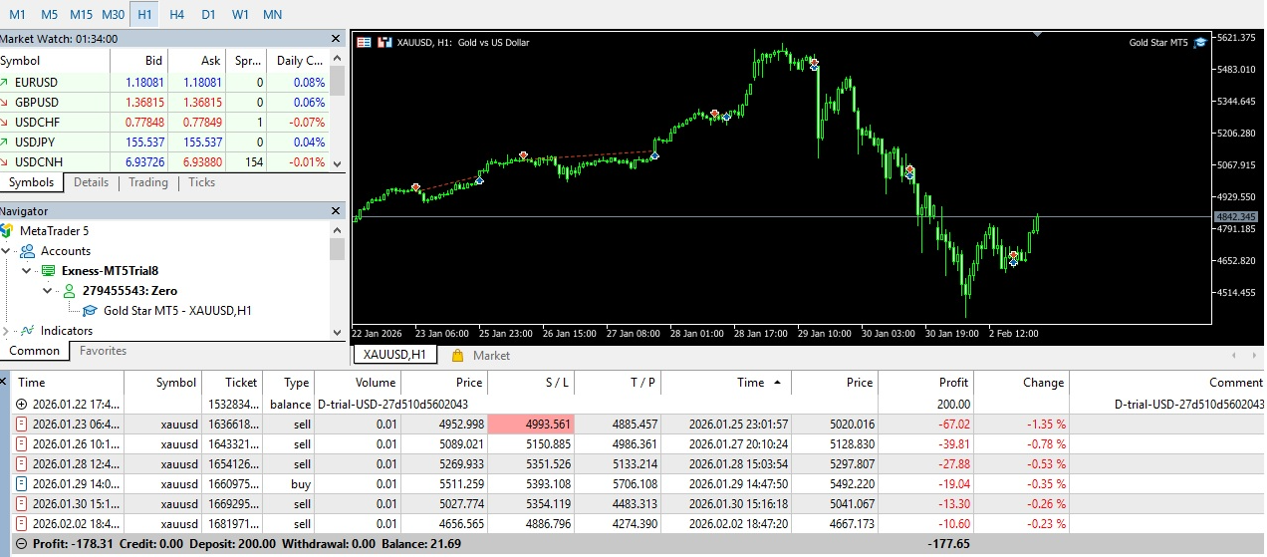Click the -67.02 profit cell
This screenshot has width=1267, height=557.
[926, 424]
